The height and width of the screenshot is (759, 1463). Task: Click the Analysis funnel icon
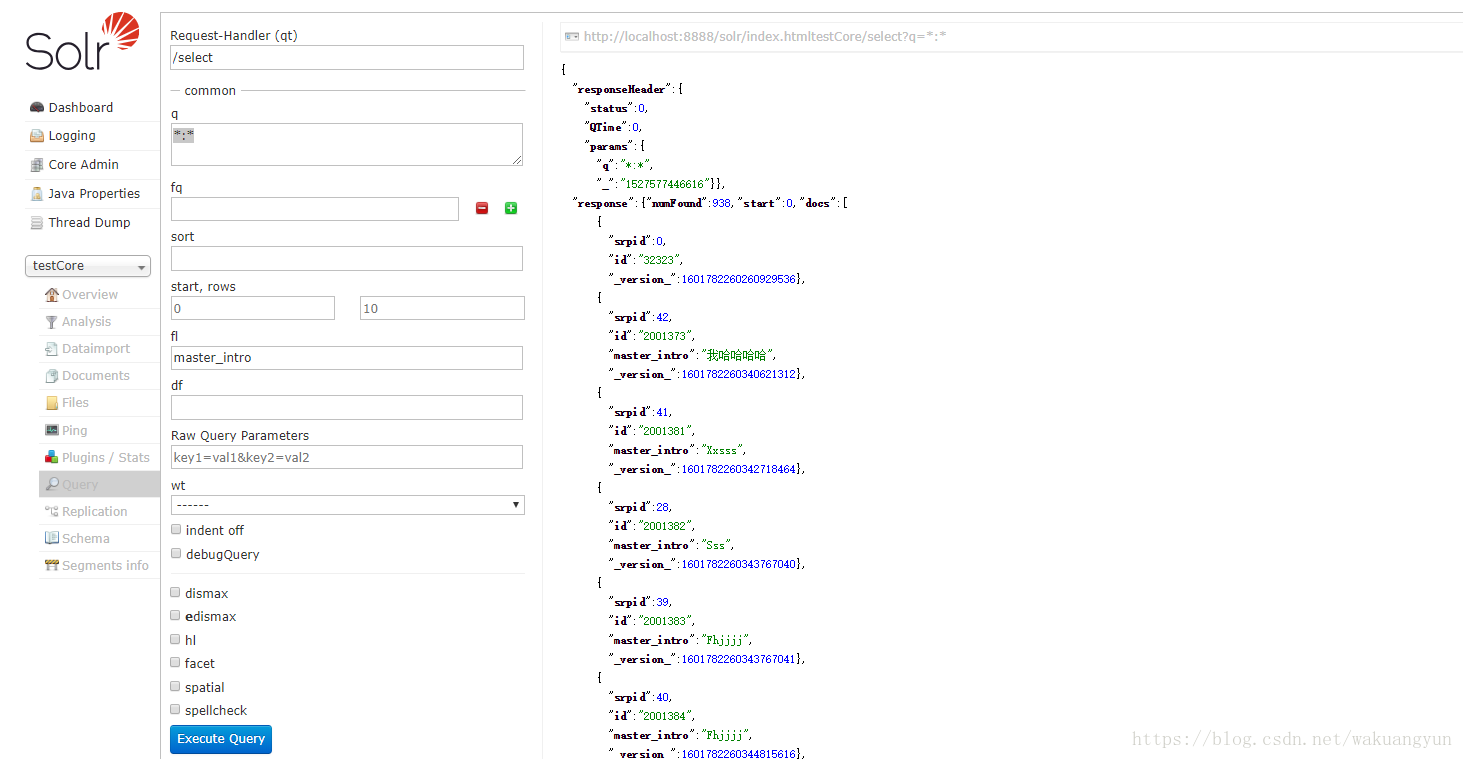[x=52, y=321]
